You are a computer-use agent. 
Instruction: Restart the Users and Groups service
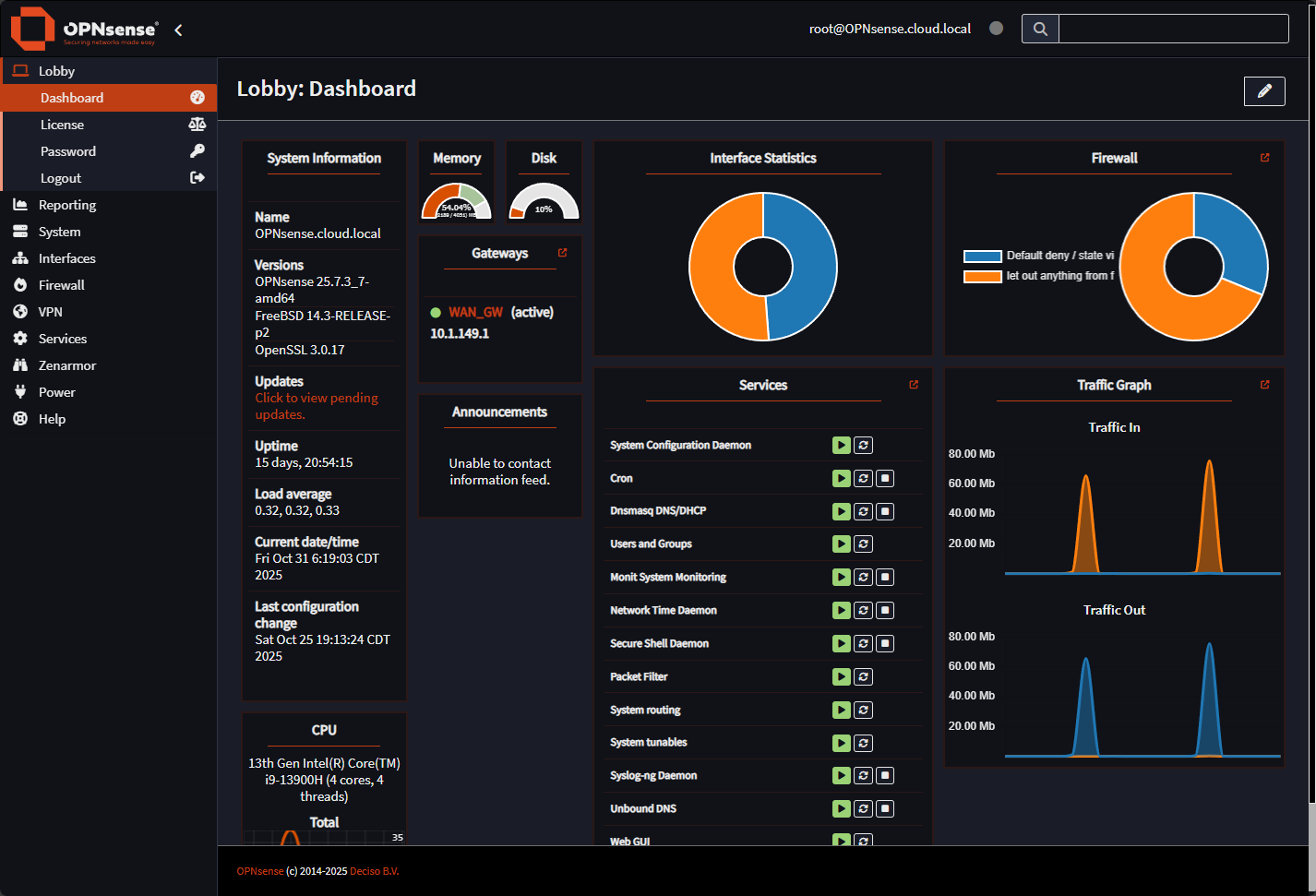863,544
